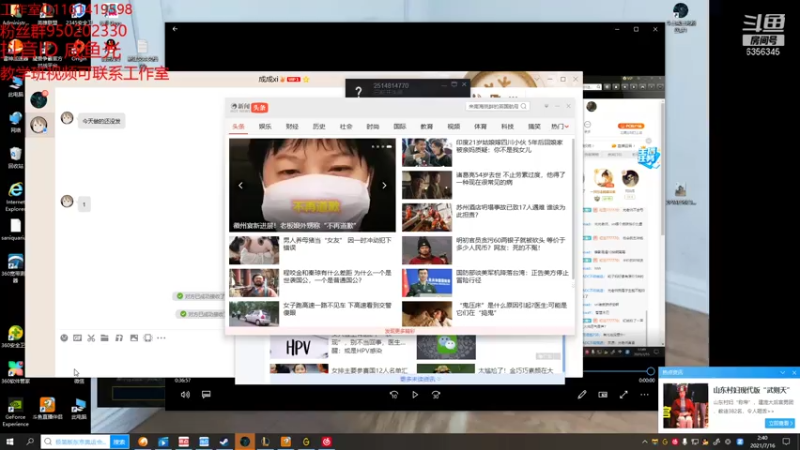This screenshot has width=800, height=450.
Task: Click the main masked-face carousel image
Action: click(x=312, y=185)
